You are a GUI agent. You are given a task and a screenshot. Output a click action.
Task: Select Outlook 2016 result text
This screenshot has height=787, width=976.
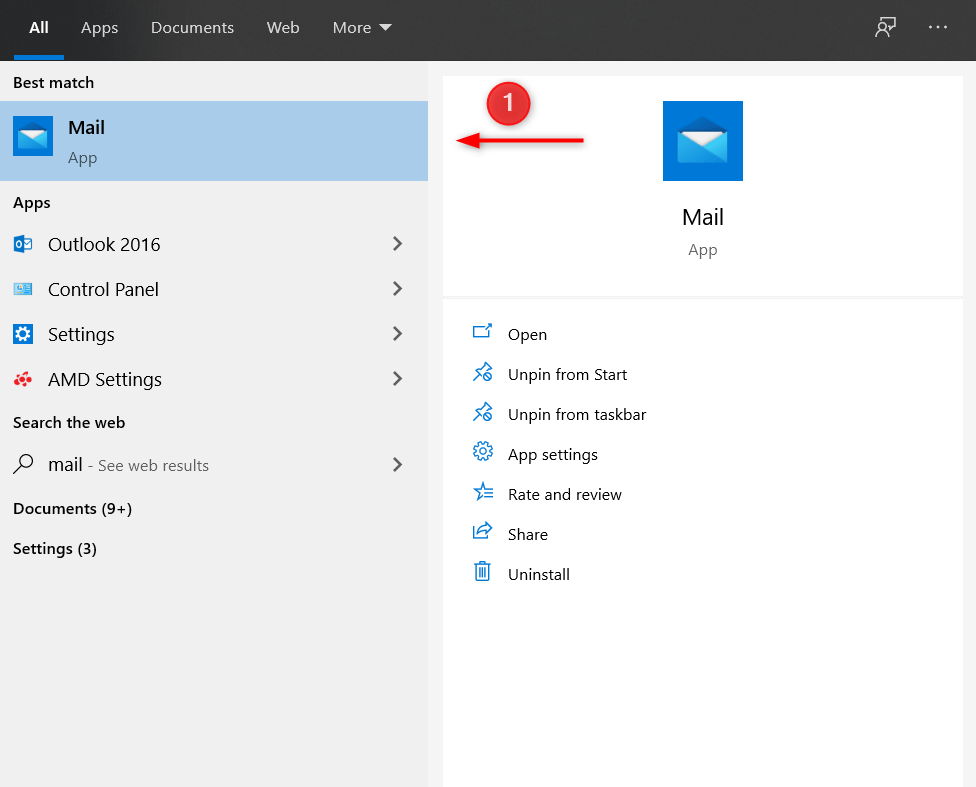tap(104, 244)
